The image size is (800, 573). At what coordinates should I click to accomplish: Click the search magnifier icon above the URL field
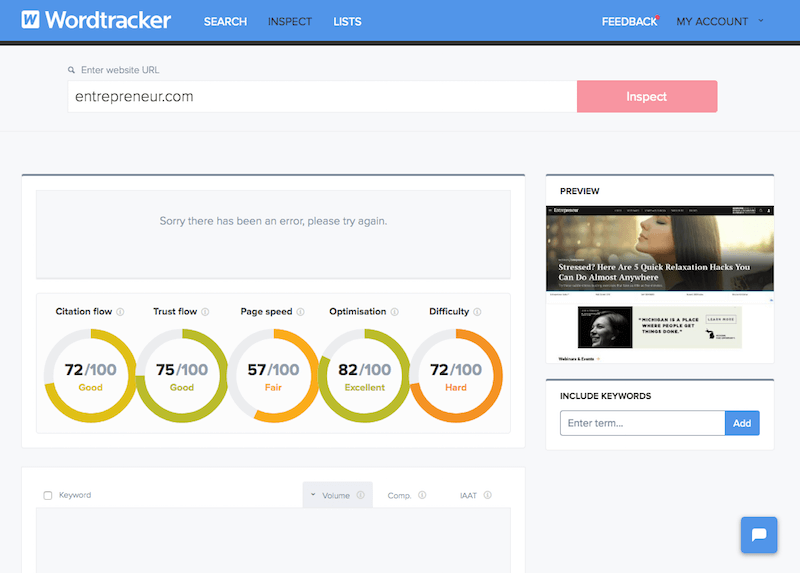tap(71, 70)
